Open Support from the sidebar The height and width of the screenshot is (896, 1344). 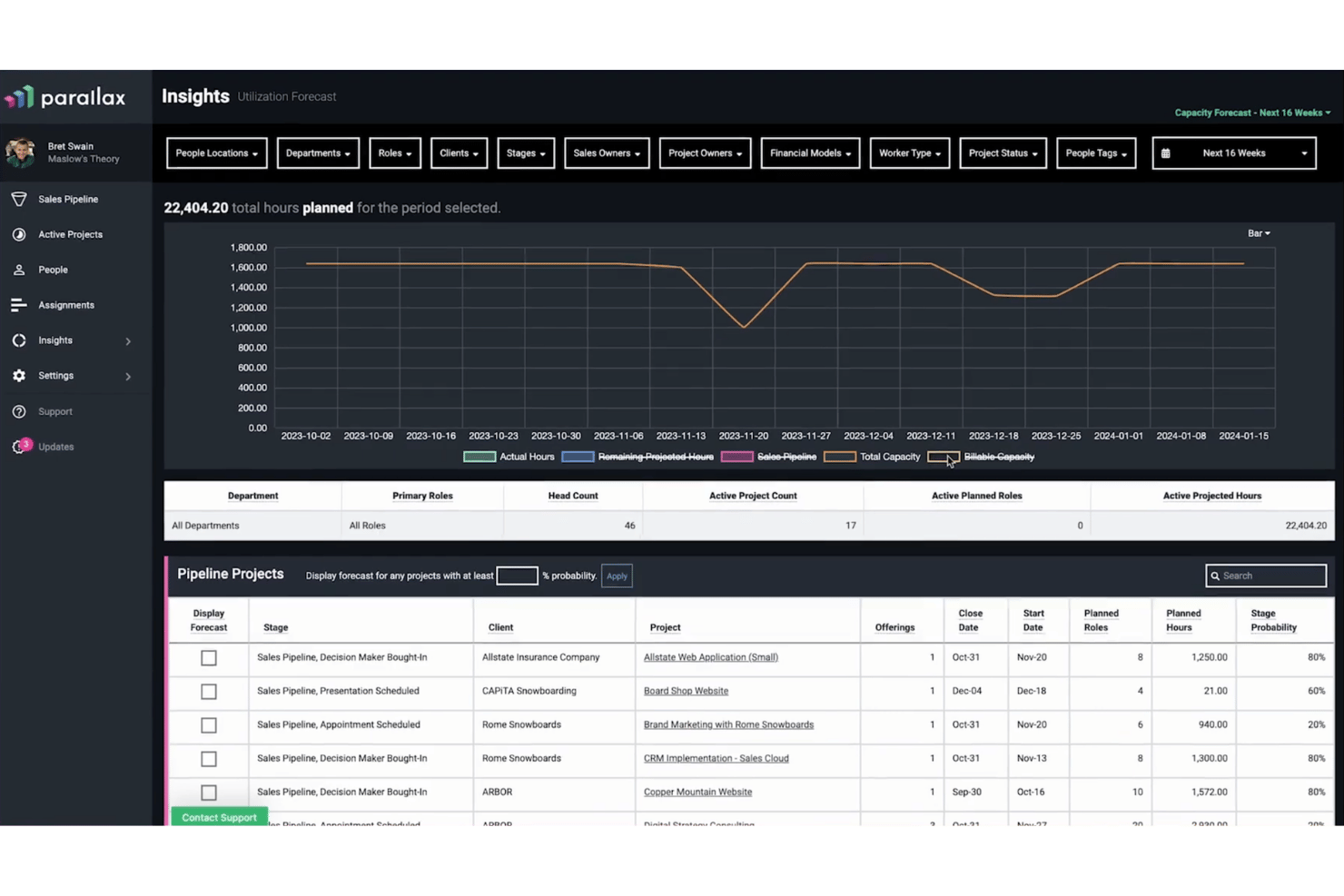pyautogui.click(x=55, y=411)
